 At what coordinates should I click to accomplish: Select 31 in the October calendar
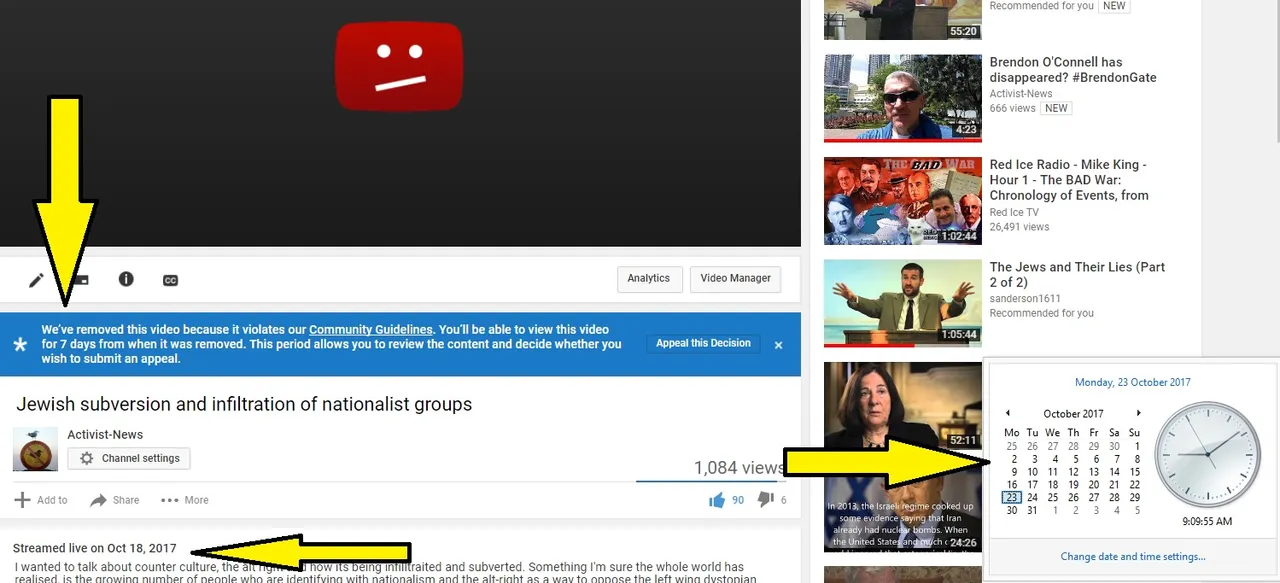[x=1032, y=510]
